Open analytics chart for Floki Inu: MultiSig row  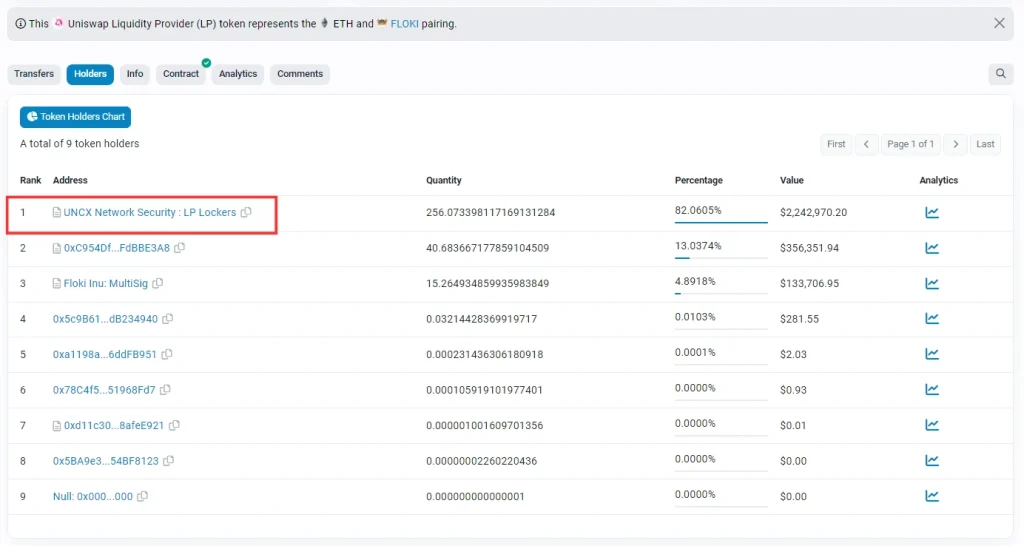pyautogui.click(x=932, y=283)
